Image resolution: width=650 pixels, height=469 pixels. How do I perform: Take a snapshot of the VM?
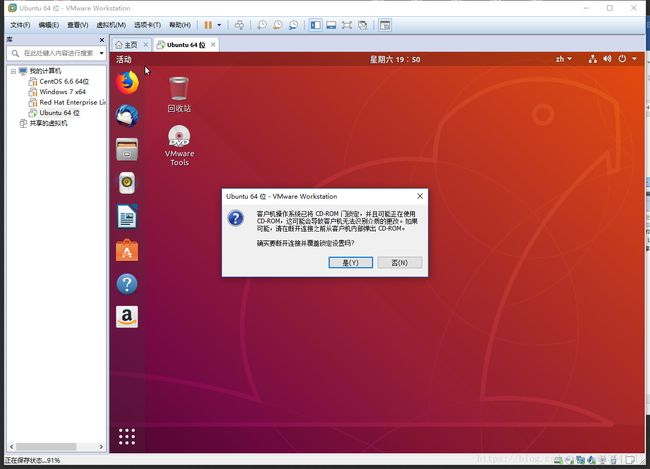262,25
